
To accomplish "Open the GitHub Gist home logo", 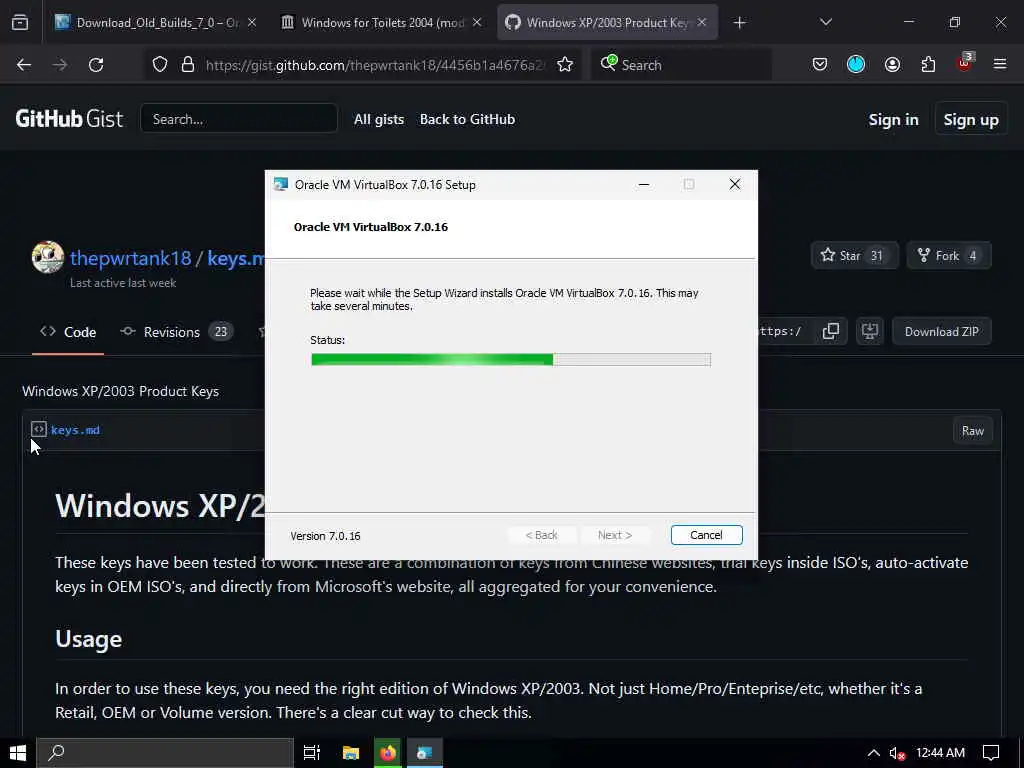I will [69, 119].
